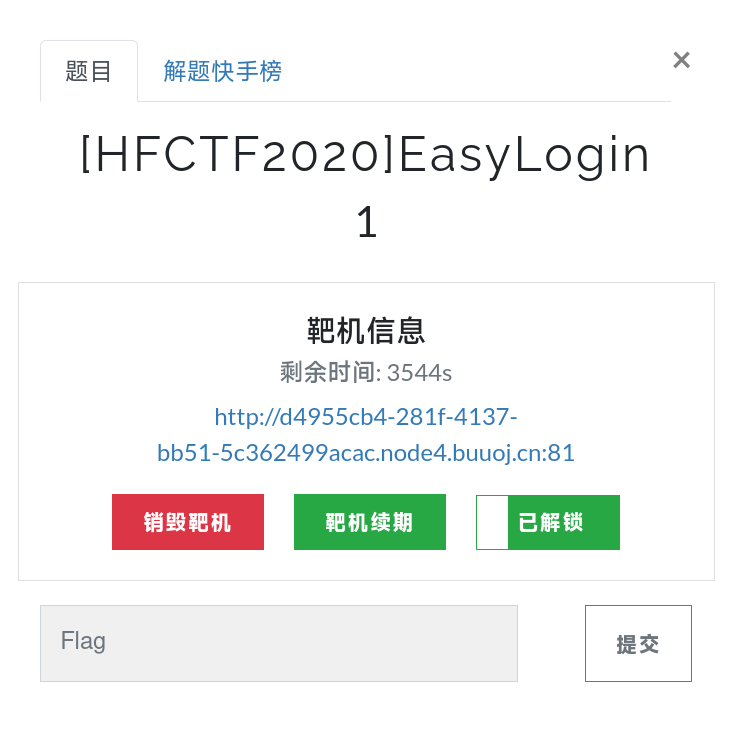Select the number 1 under the title
This screenshot has width=732, height=755.
coord(366,222)
